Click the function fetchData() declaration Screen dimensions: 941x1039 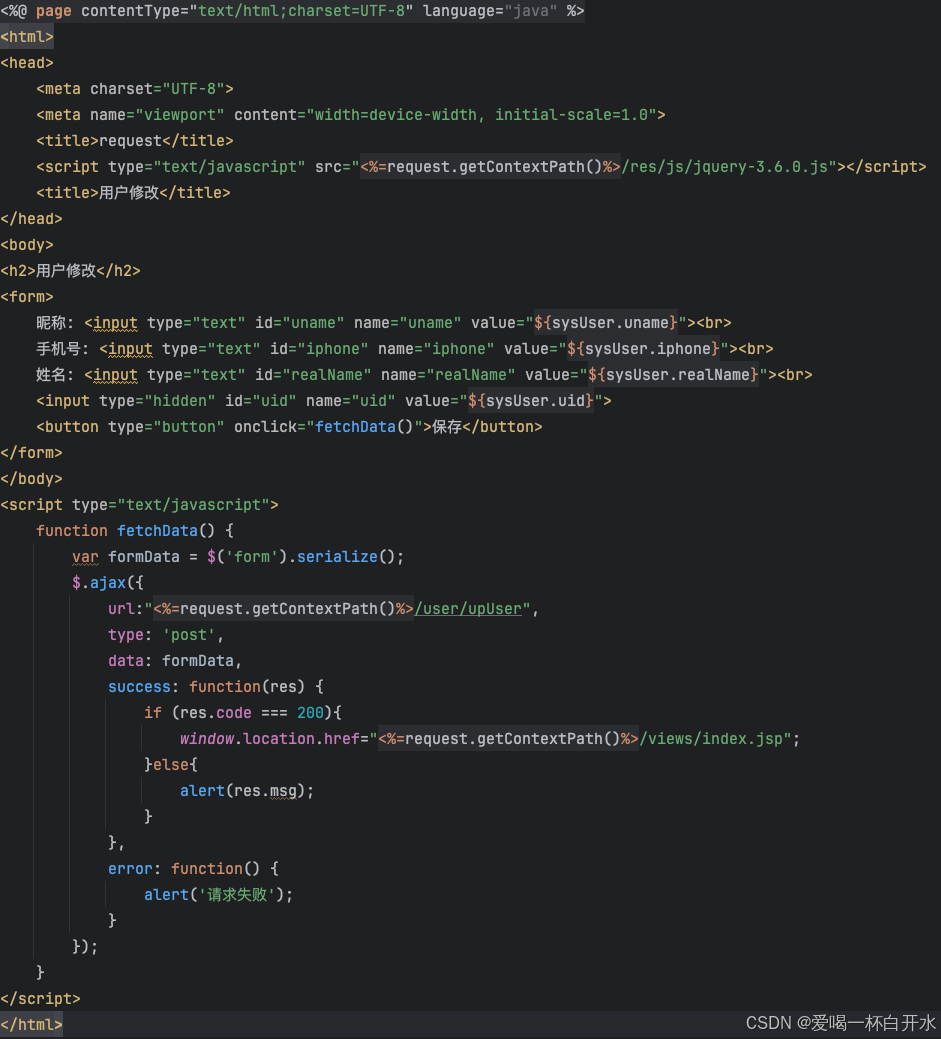[x=135, y=531]
